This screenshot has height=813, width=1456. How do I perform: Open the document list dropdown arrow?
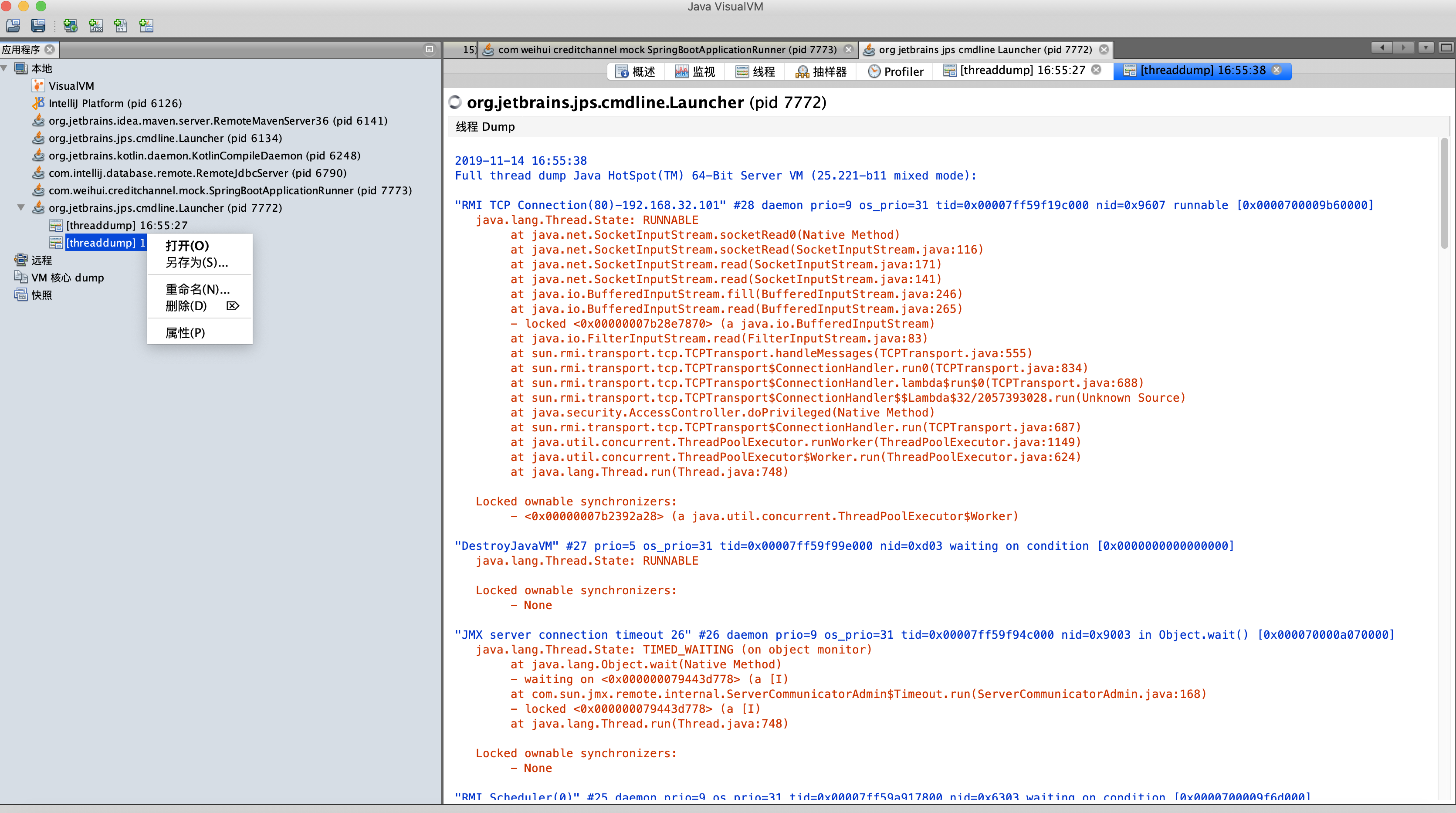(1426, 48)
